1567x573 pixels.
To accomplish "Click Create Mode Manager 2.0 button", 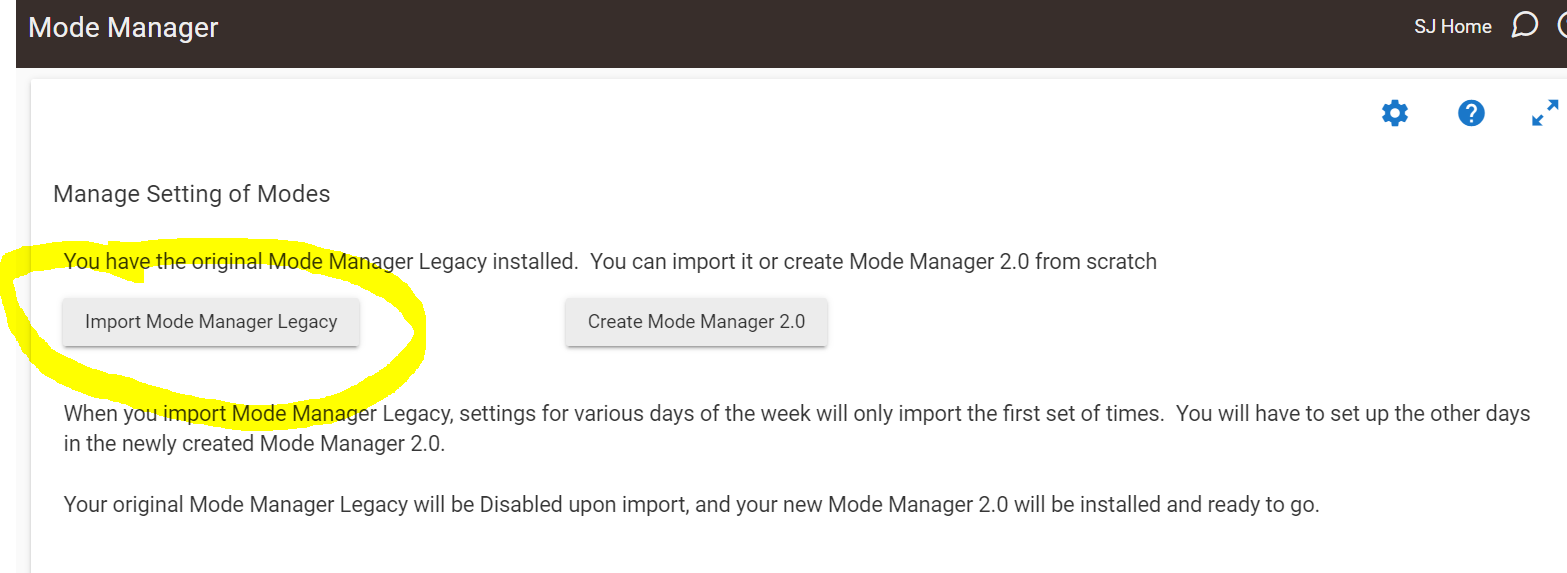I will tap(696, 322).
